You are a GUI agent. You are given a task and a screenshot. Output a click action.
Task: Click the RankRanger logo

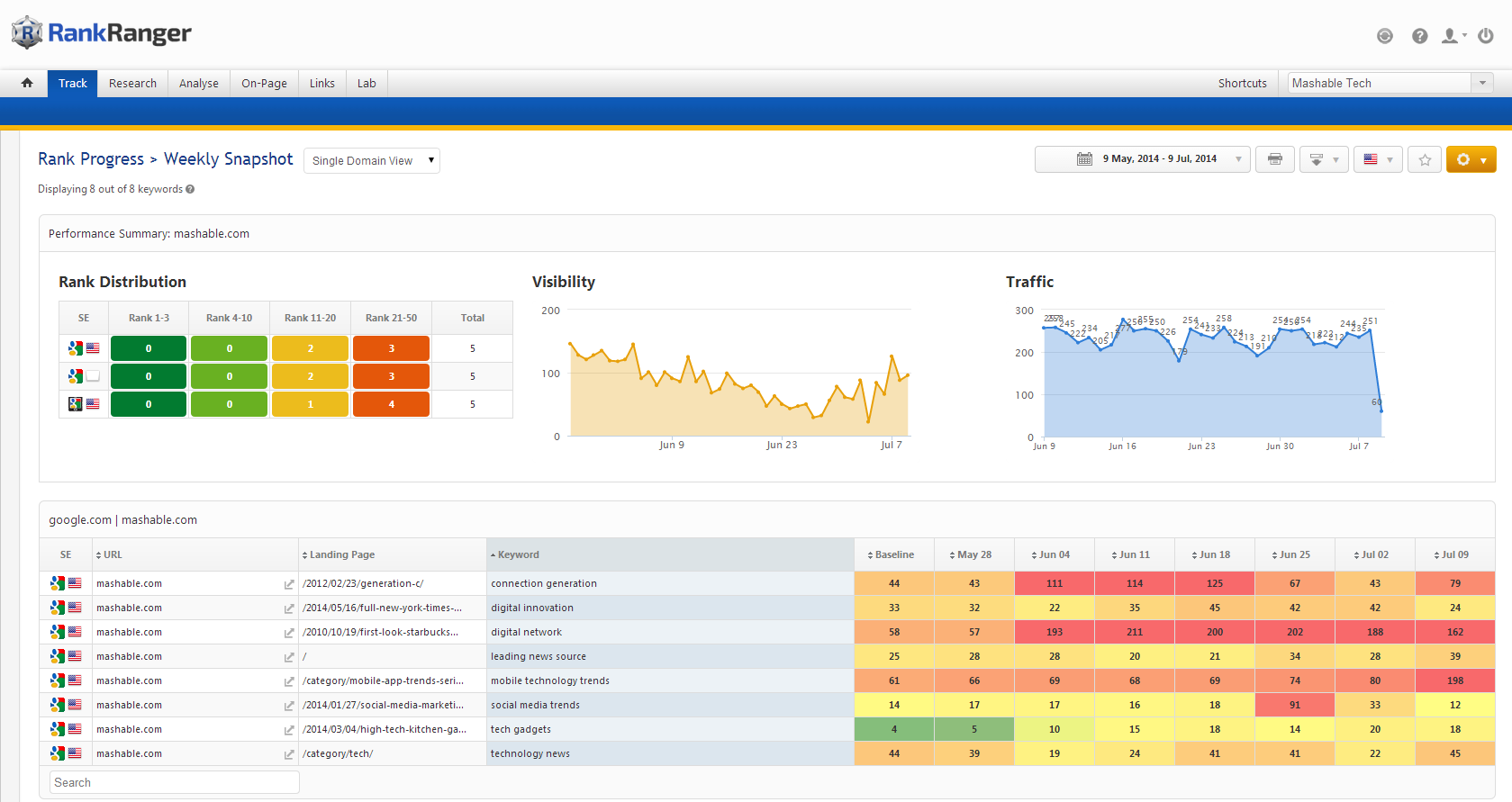pyautogui.click(x=101, y=33)
